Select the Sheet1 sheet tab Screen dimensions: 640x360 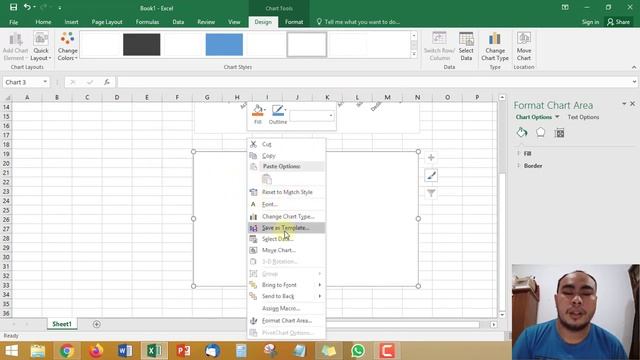[62, 324]
